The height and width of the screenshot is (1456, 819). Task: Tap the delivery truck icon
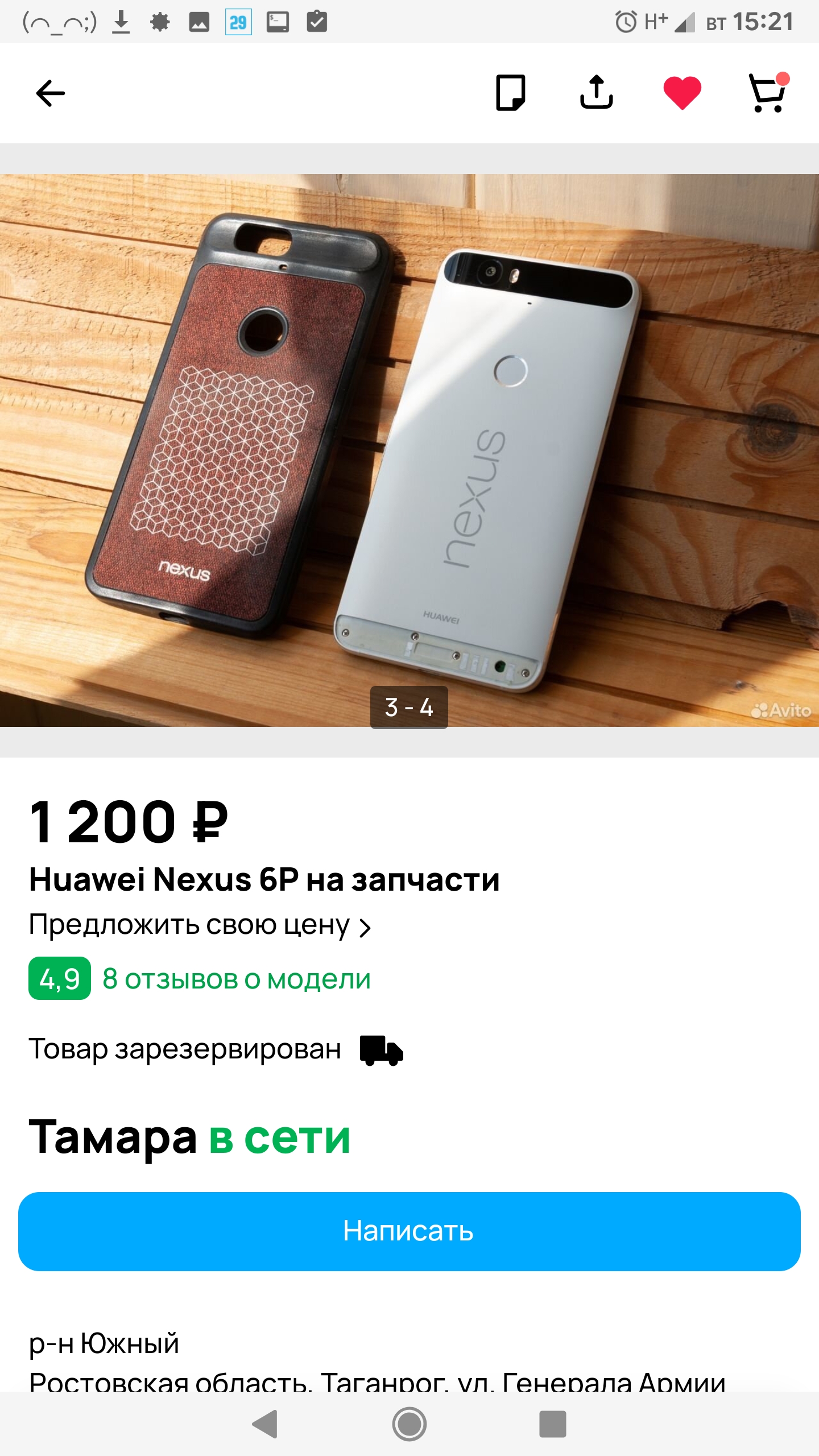pyautogui.click(x=382, y=1050)
